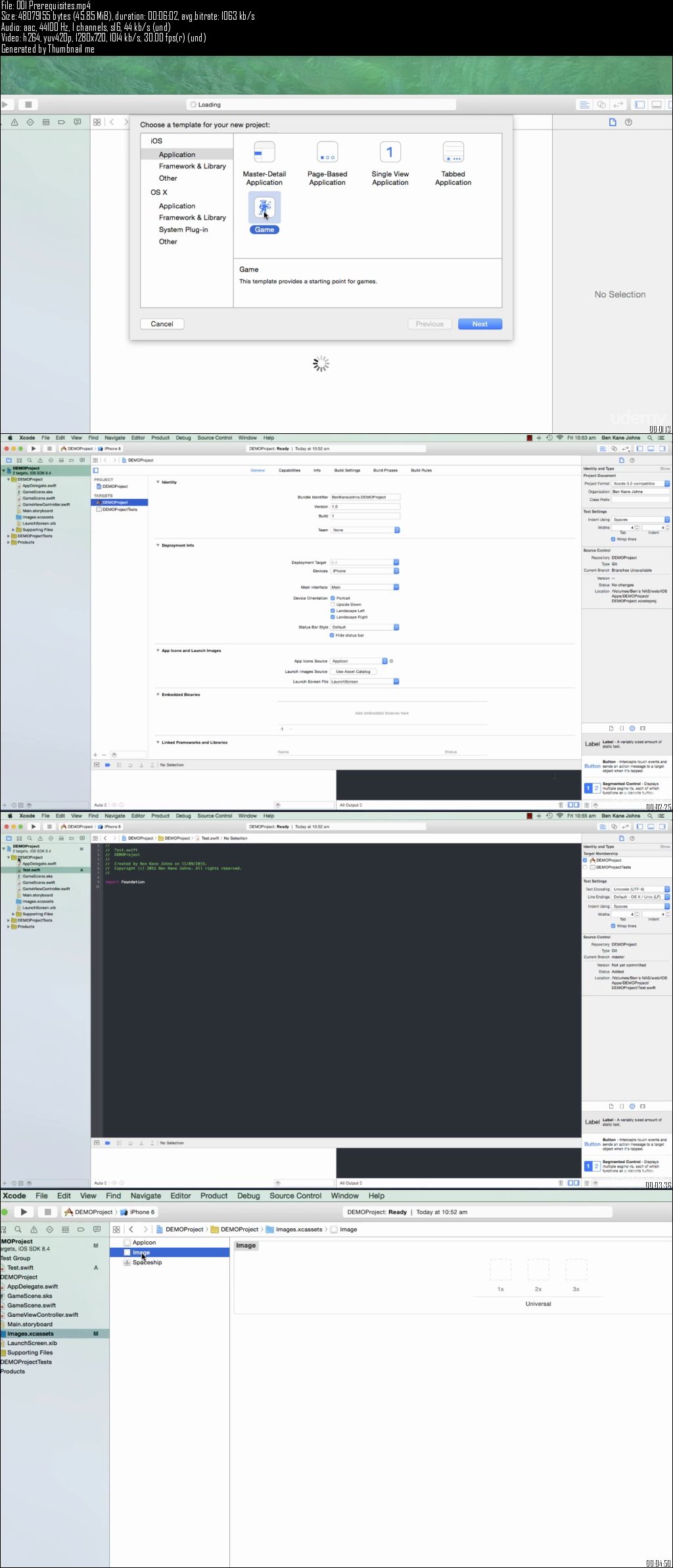Open the Main Interface dropdown
The height and width of the screenshot is (1568, 673).
[x=365, y=587]
